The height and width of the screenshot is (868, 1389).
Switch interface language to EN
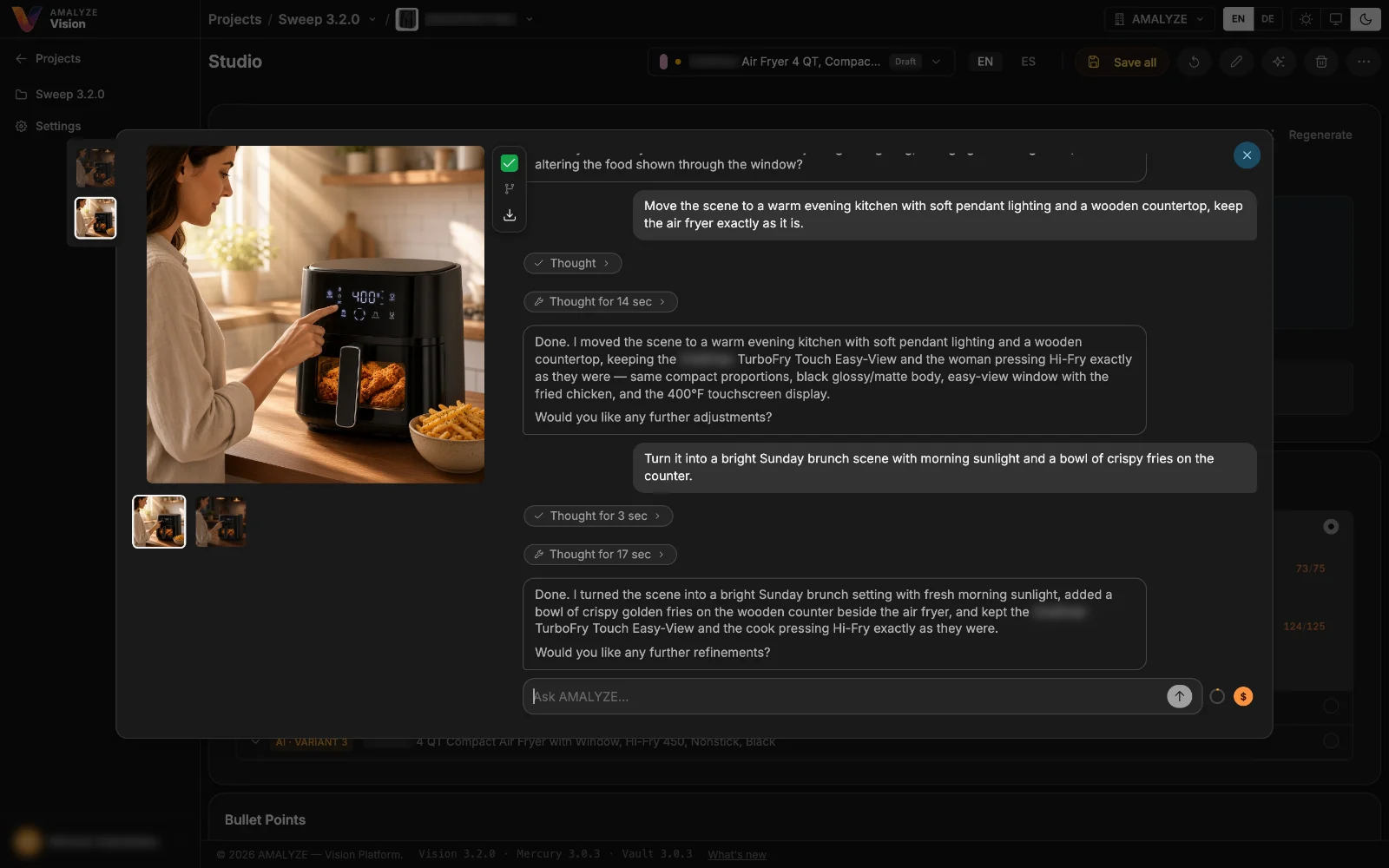[1238, 19]
